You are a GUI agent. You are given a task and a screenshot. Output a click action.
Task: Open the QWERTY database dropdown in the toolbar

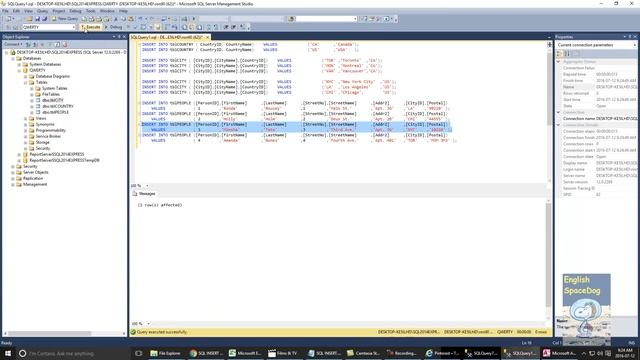[48, 27]
